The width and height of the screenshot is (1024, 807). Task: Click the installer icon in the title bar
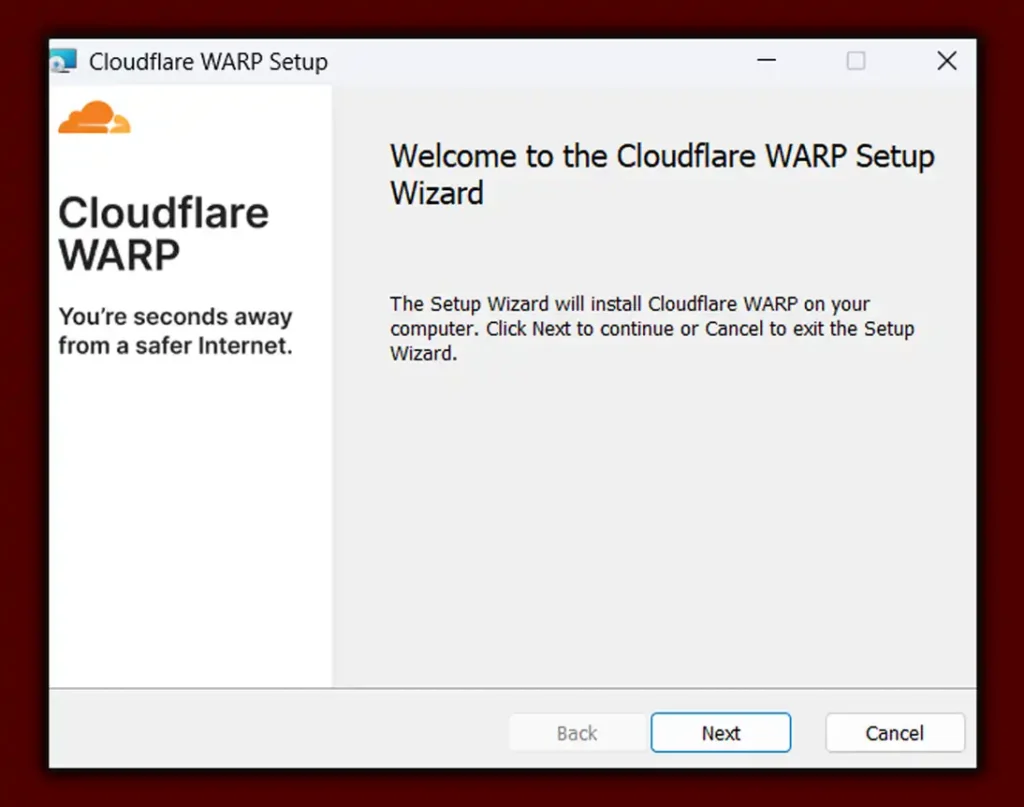(63, 61)
